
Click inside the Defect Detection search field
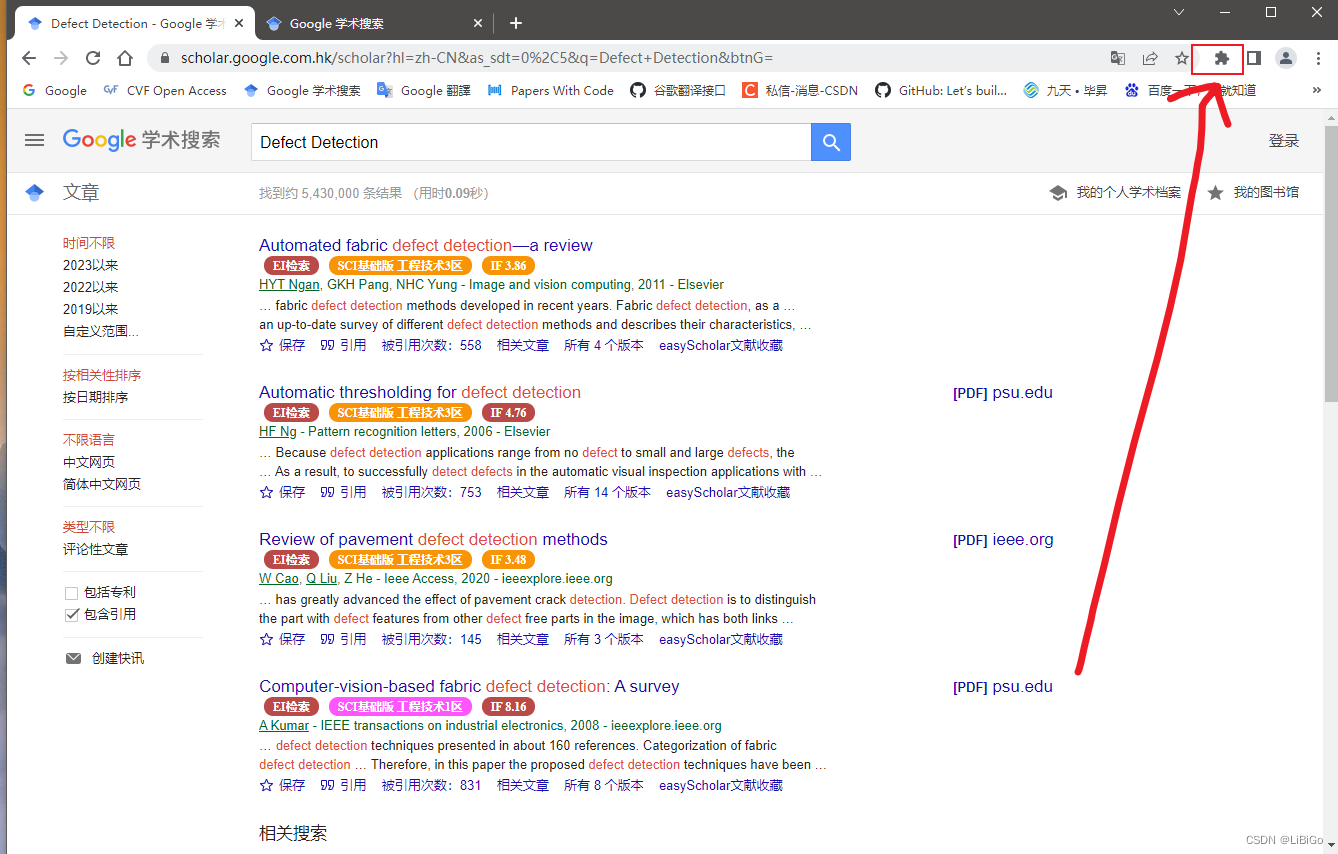point(530,142)
